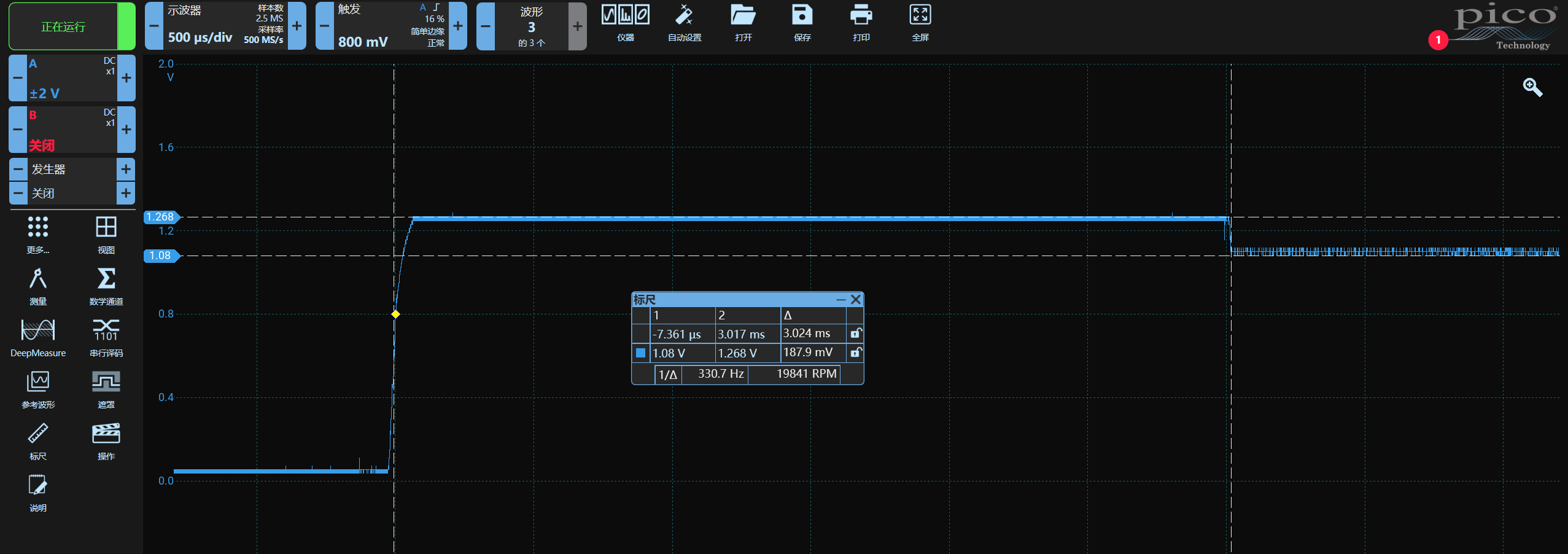Open the timebase 500 µs/div settings
Screen dimensions: 1568x554
click(x=225, y=26)
